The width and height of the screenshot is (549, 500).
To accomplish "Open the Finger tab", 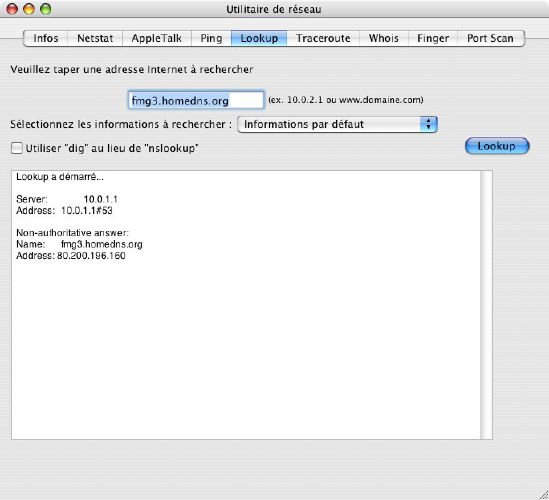I will coord(433,38).
